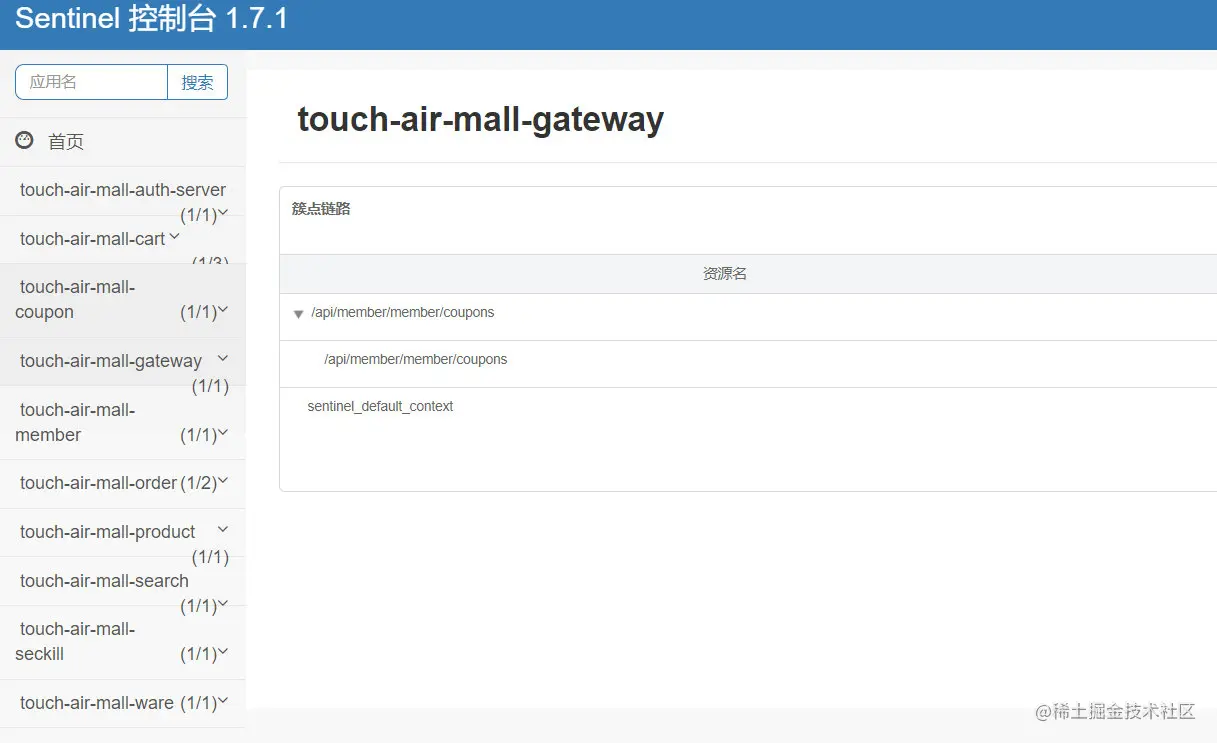Image resolution: width=1217 pixels, height=743 pixels.
Task: Click the 簇点链路 panel title
Action: [321, 209]
